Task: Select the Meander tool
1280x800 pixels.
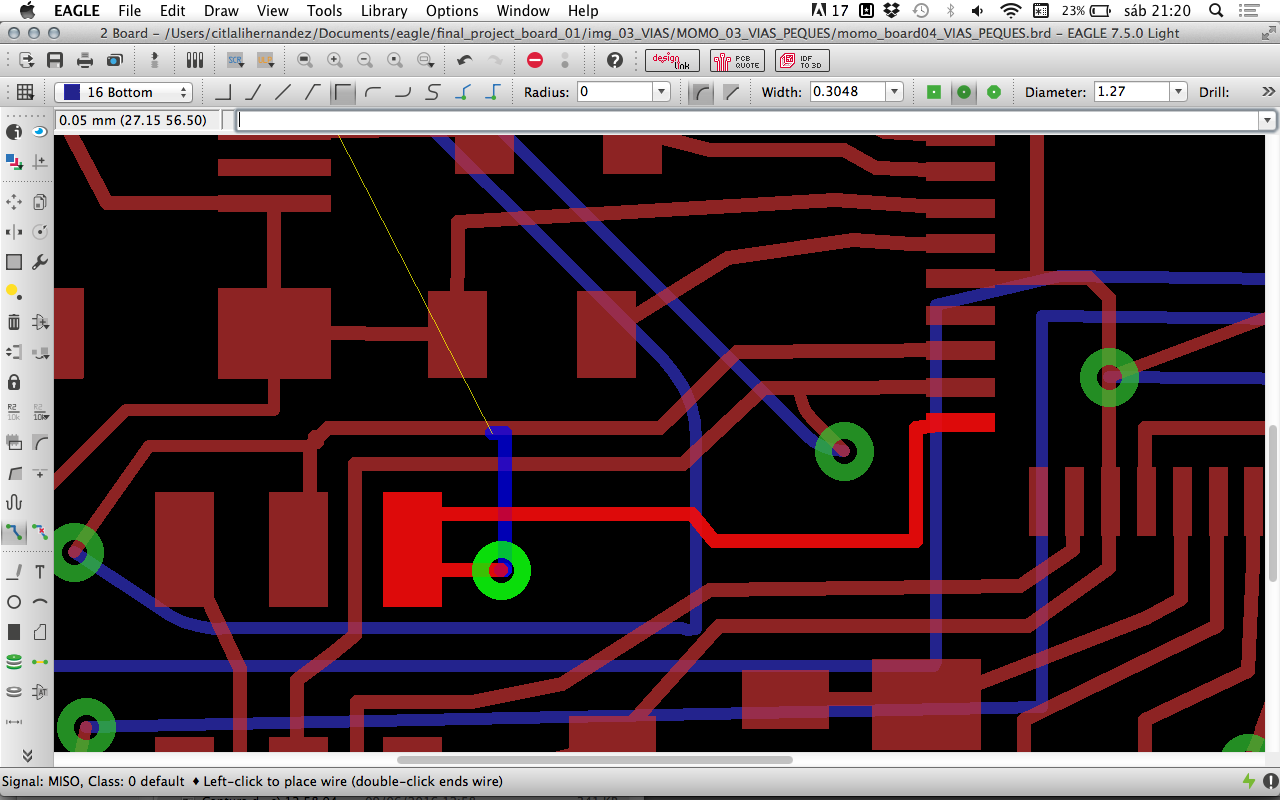Action: 14,502
